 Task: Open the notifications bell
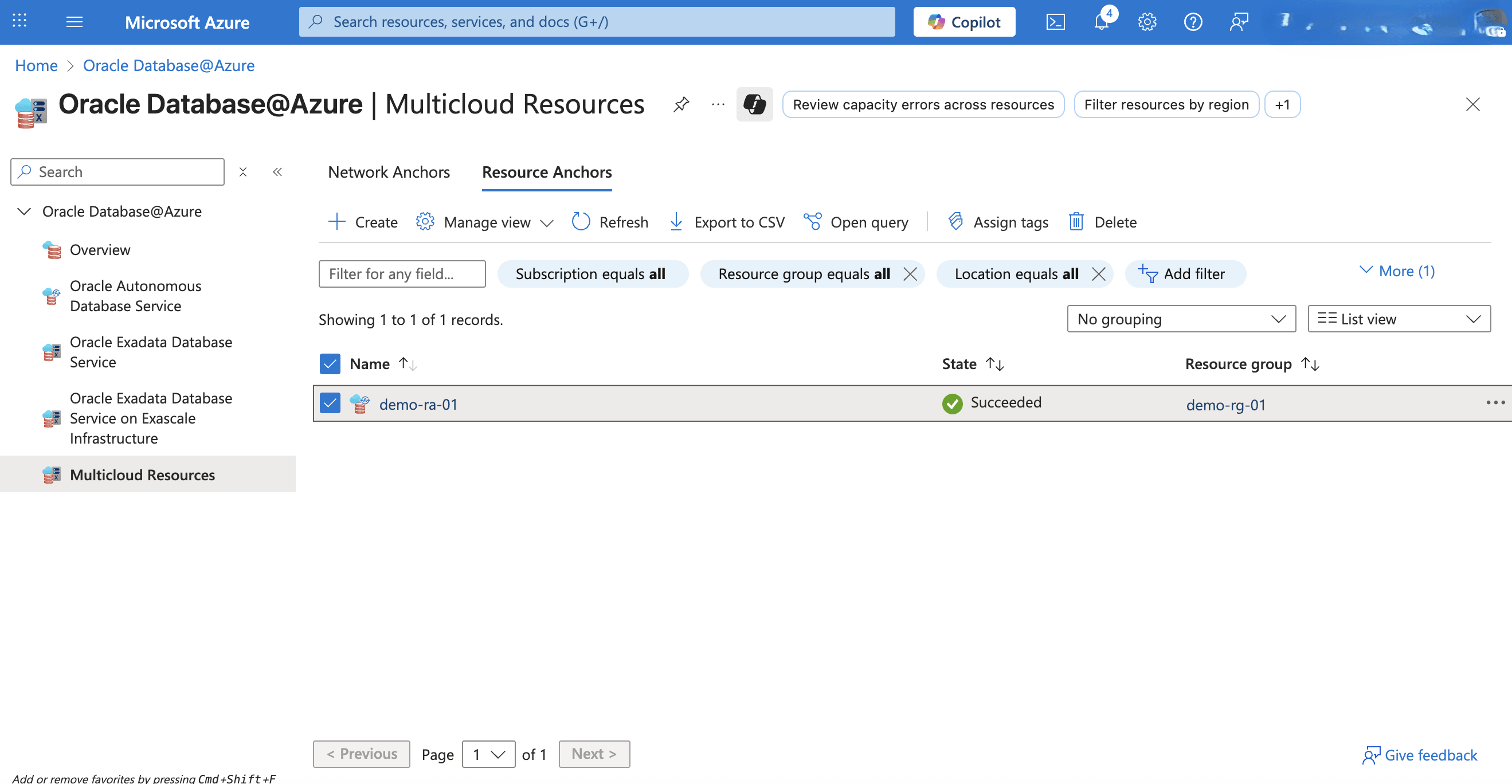pyautogui.click(x=1101, y=22)
